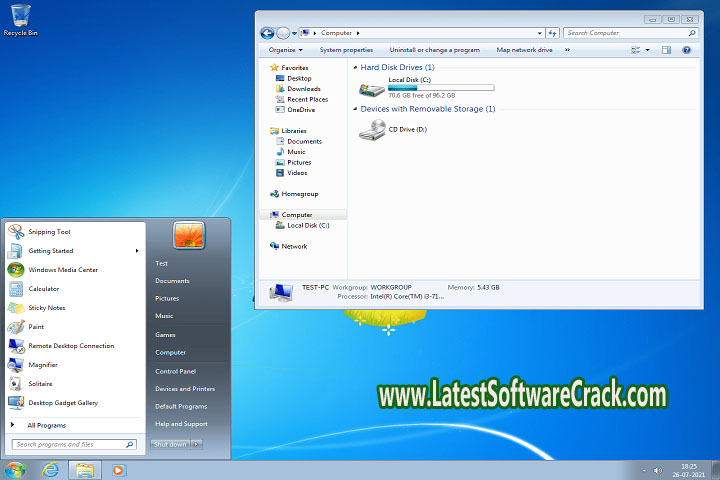Open Windows Media Player from taskbar
The width and height of the screenshot is (720, 480).
(118, 469)
